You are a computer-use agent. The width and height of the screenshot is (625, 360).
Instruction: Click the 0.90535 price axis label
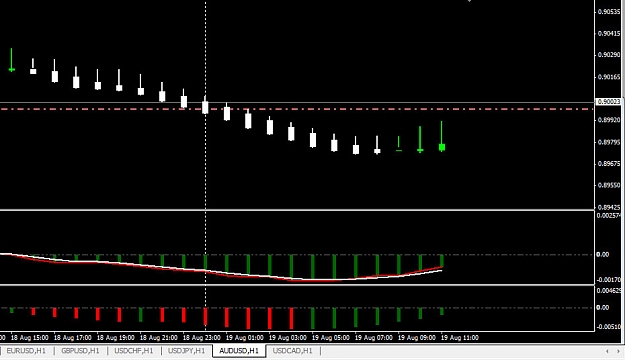608,12
